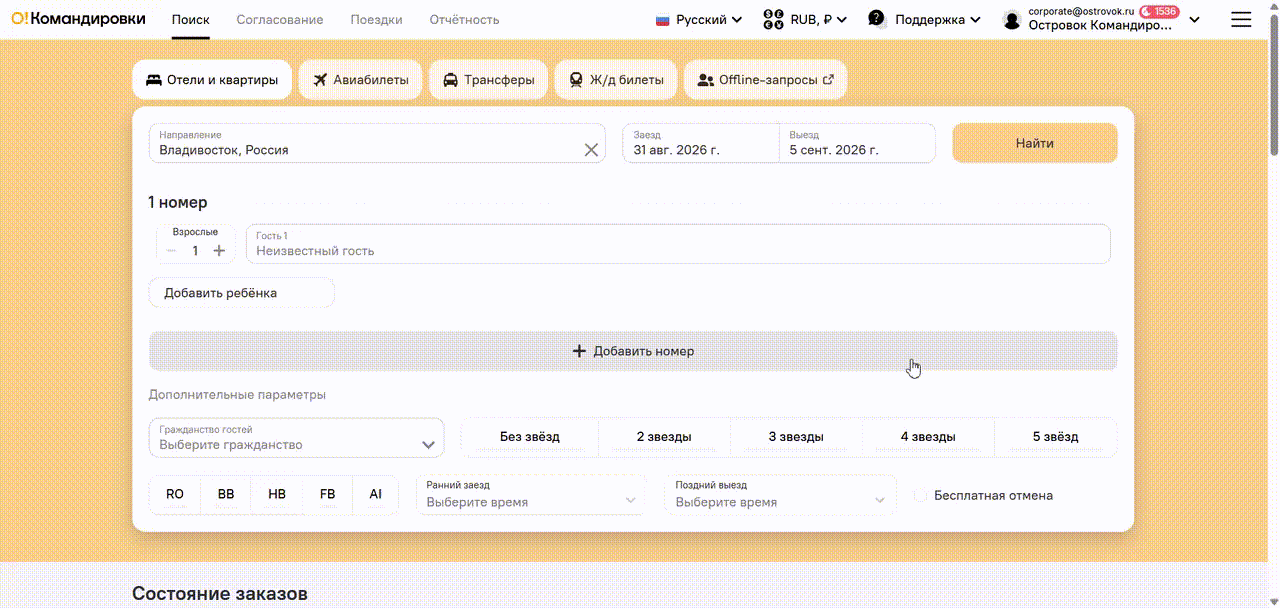Toggle the 2 звезды filter
This screenshot has width=1280, height=608.
[x=664, y=437]
